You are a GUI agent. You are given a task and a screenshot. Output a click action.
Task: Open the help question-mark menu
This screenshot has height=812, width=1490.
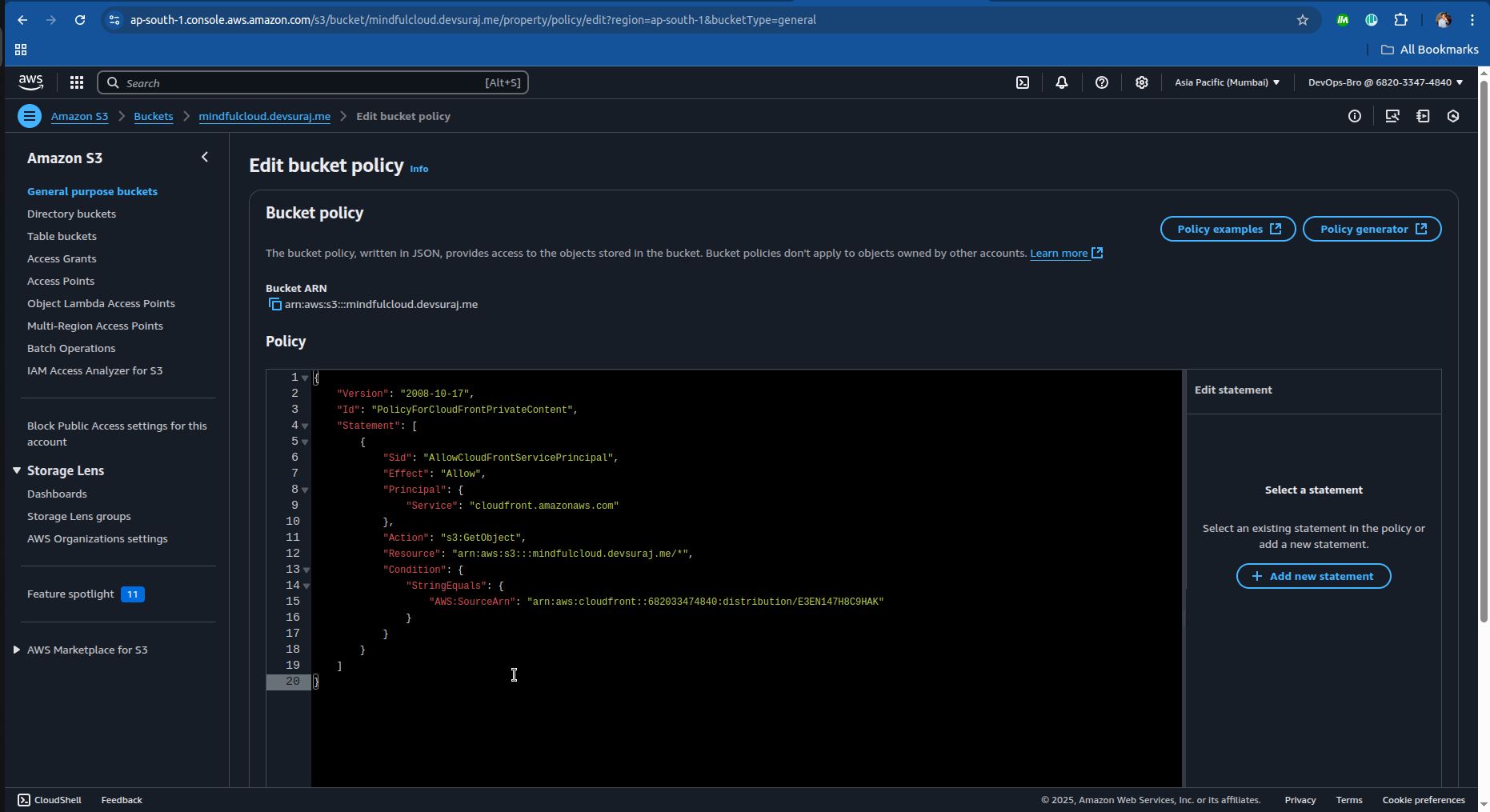(1102, 82)
